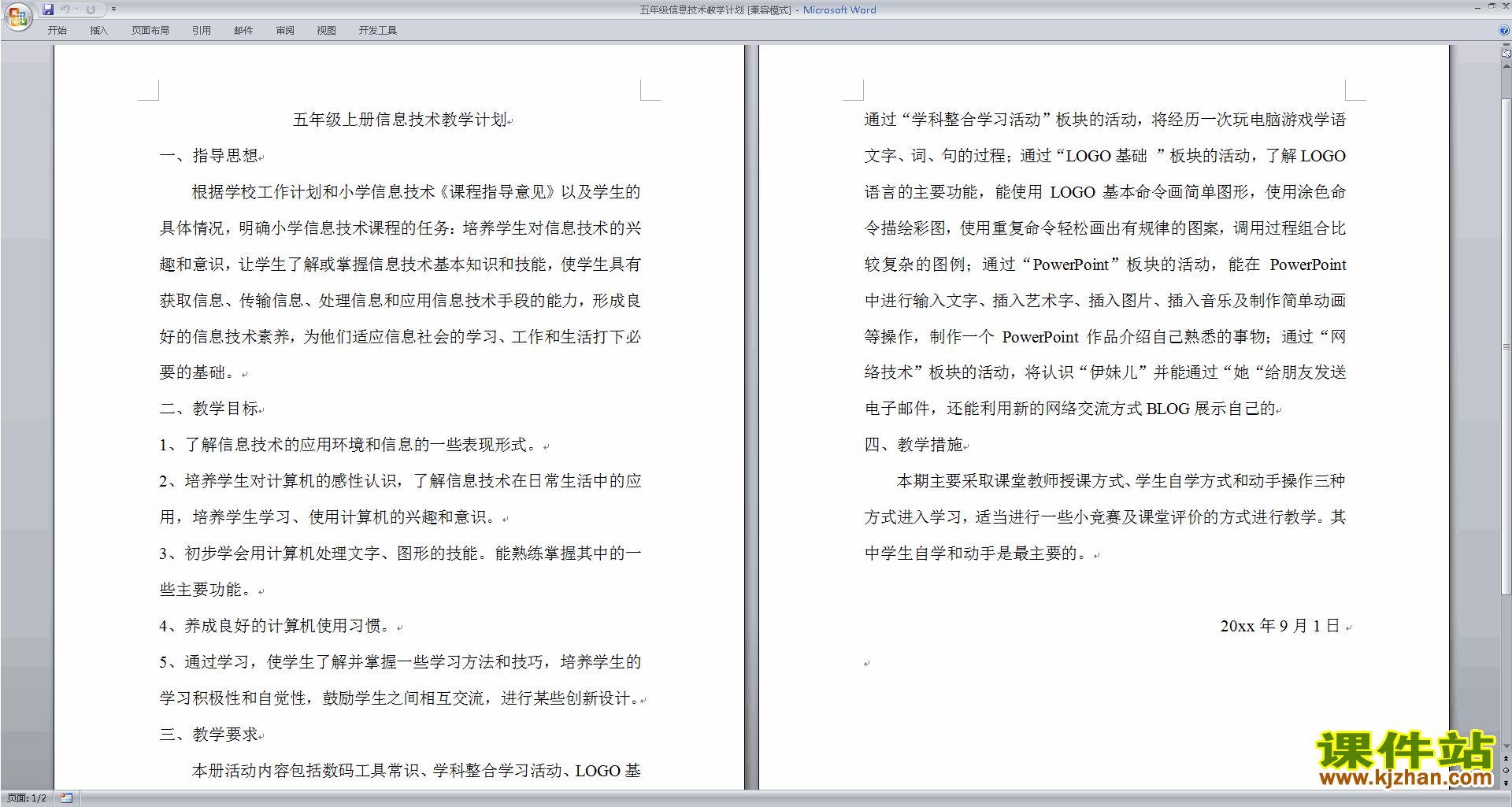Toggle the ruler icon above the vertical scrollbar

(1506, 54)
